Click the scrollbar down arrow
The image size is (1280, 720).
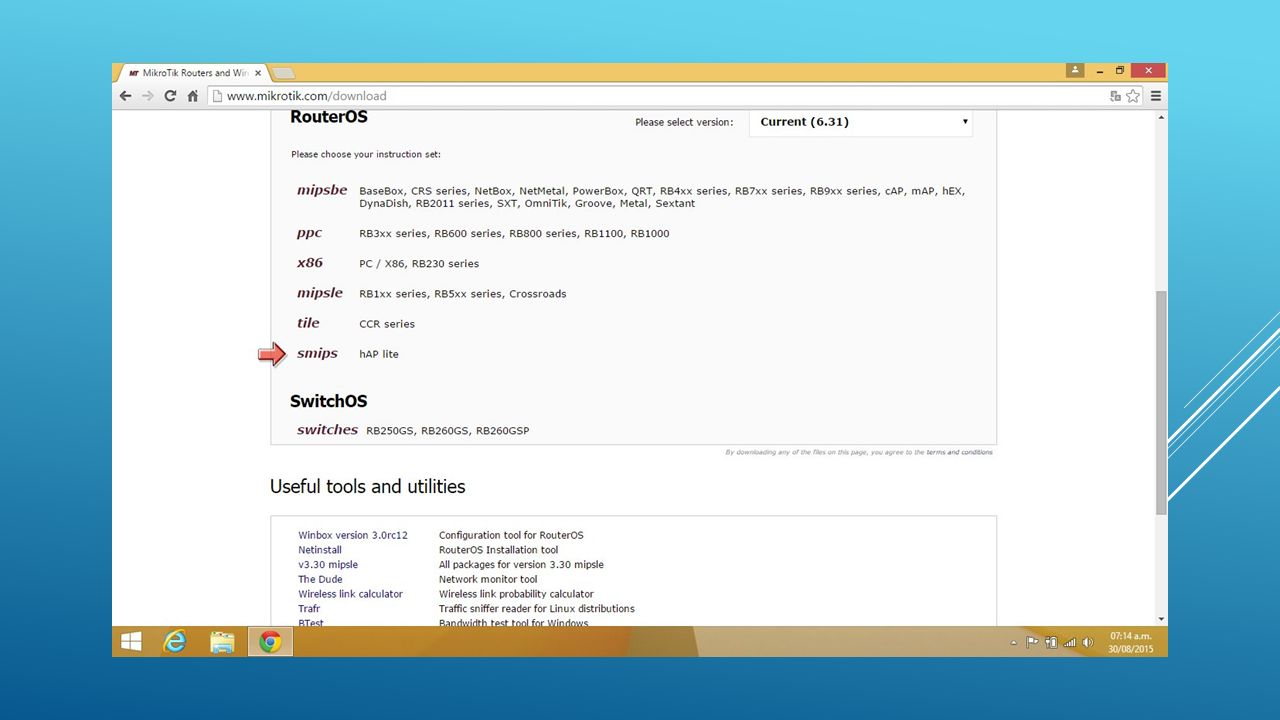coord(1161,619)
